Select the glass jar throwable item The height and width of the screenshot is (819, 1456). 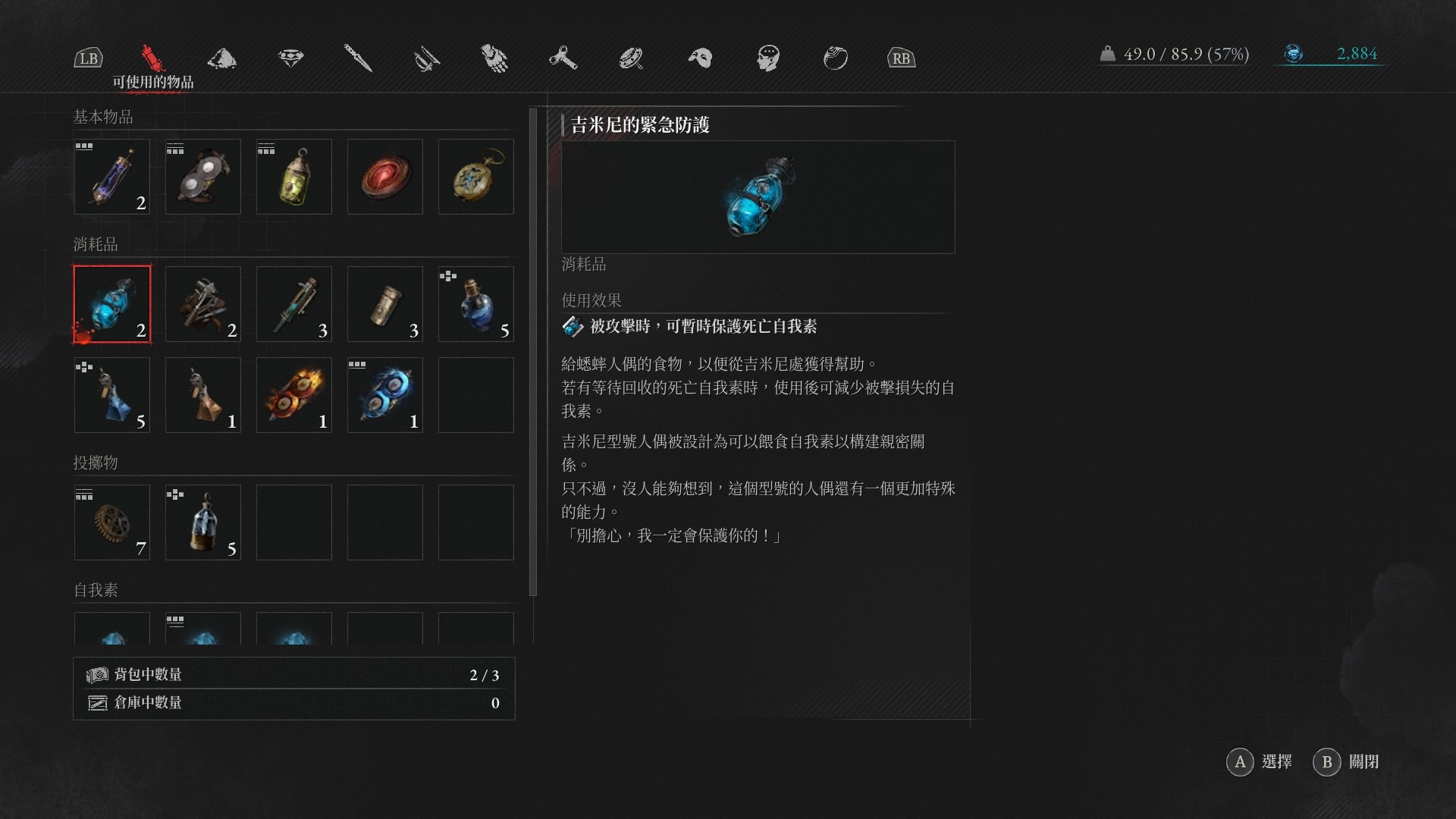coord(203,522)
